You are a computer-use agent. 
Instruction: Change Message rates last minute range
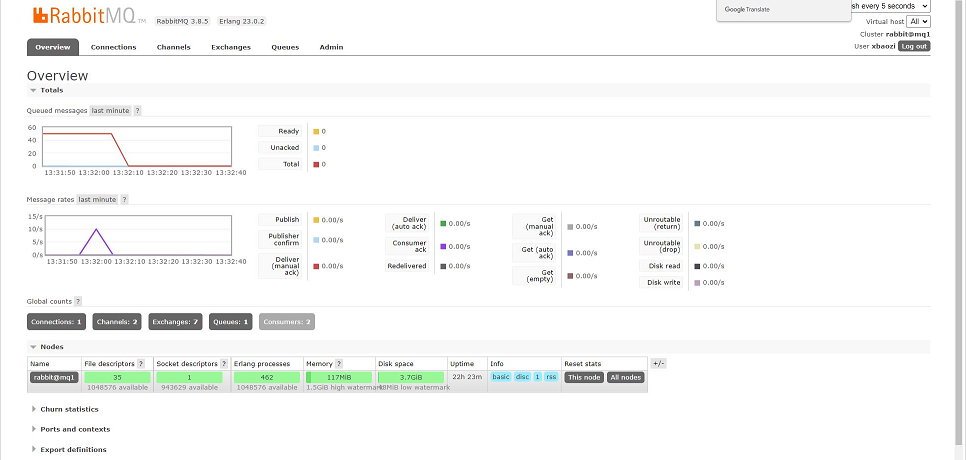(97, 200)
